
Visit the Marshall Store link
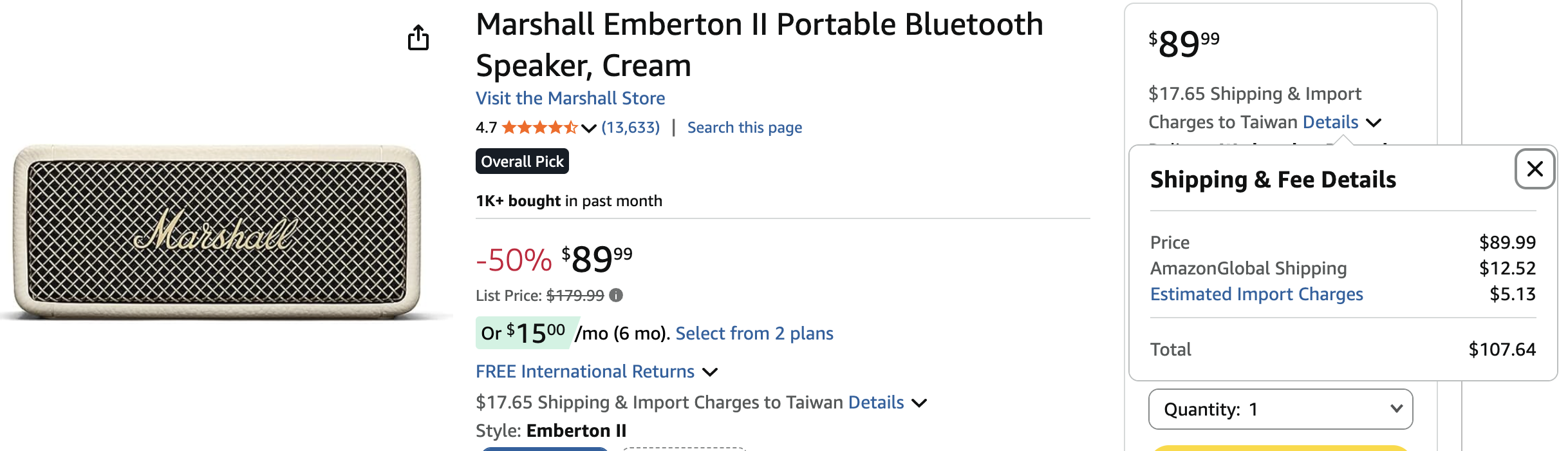click(x=570, y=98)
